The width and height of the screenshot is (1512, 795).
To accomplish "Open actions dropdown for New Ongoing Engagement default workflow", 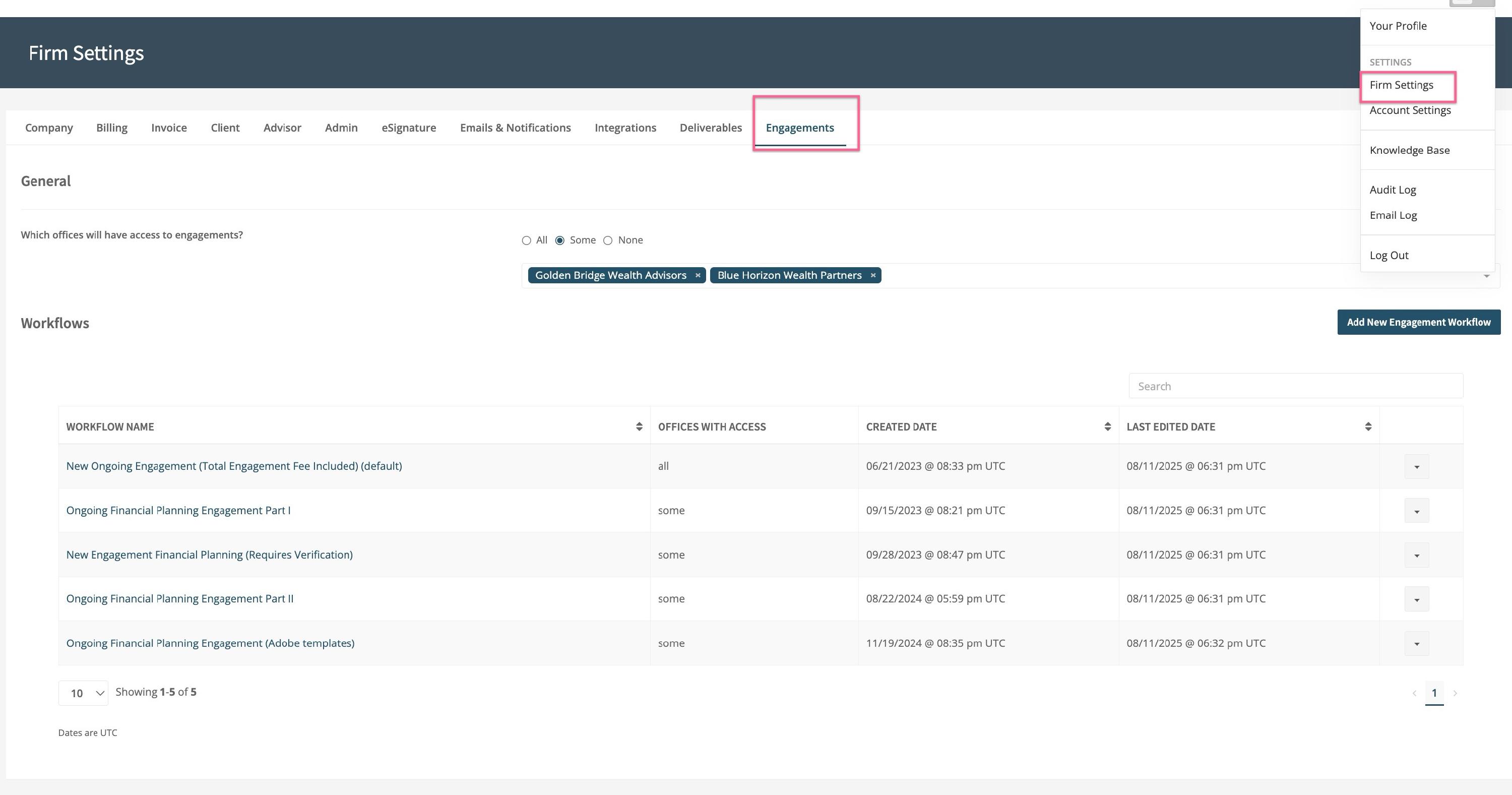I will (1416, 467).
